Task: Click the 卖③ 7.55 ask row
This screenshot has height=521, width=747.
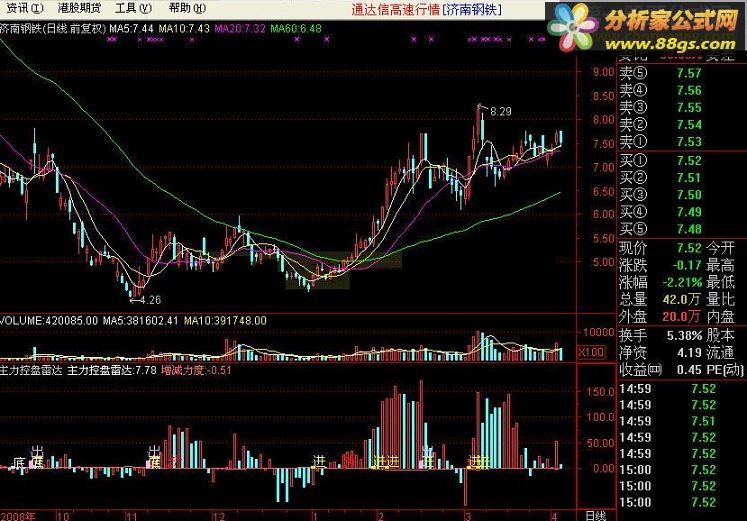Action: (661, 108)
